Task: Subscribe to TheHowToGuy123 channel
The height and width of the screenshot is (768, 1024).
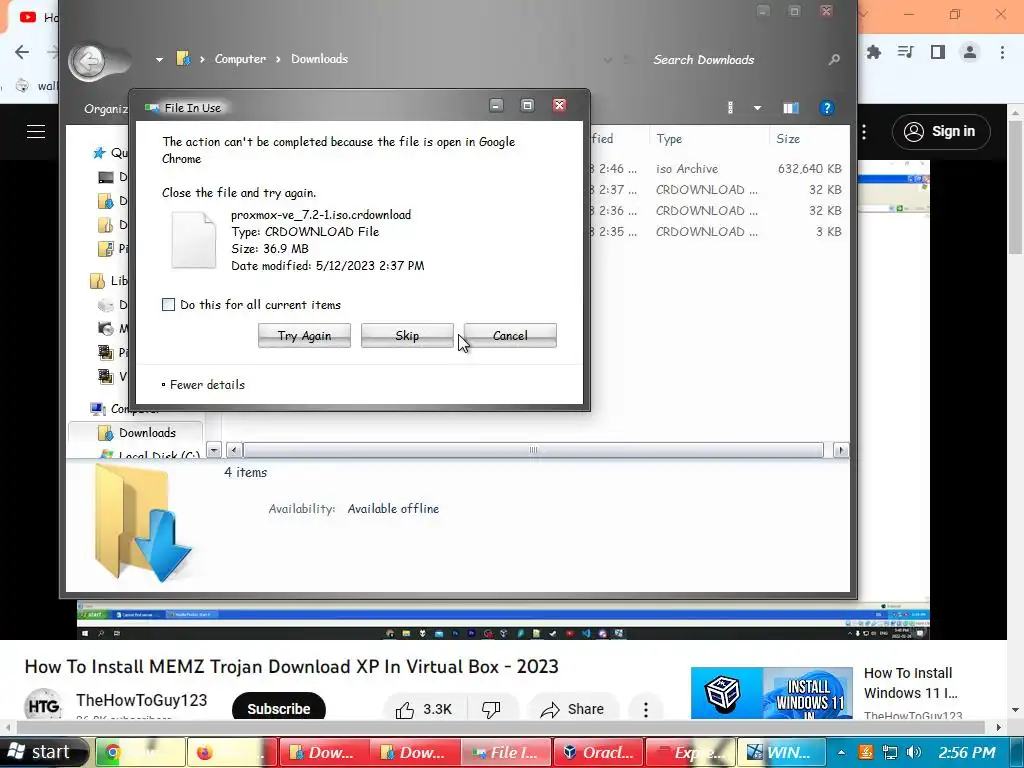Action: click(x=279, y=709)
